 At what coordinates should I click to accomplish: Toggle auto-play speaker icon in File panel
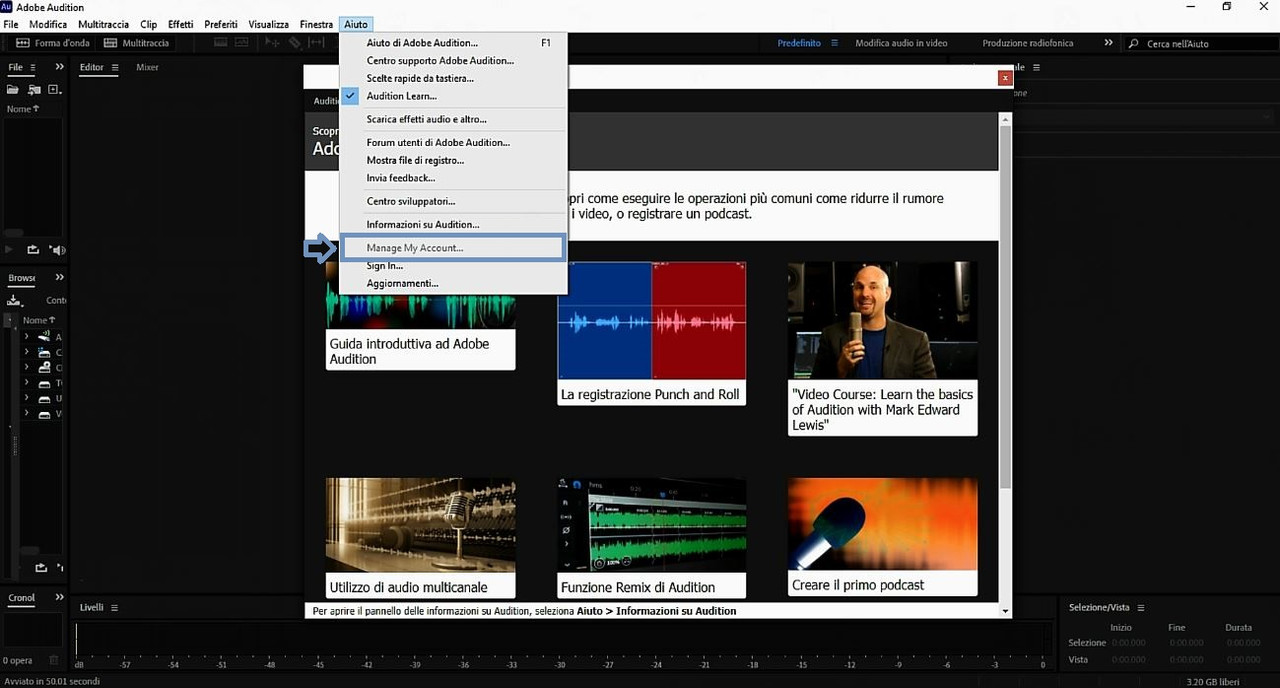[x=57, y=249]
